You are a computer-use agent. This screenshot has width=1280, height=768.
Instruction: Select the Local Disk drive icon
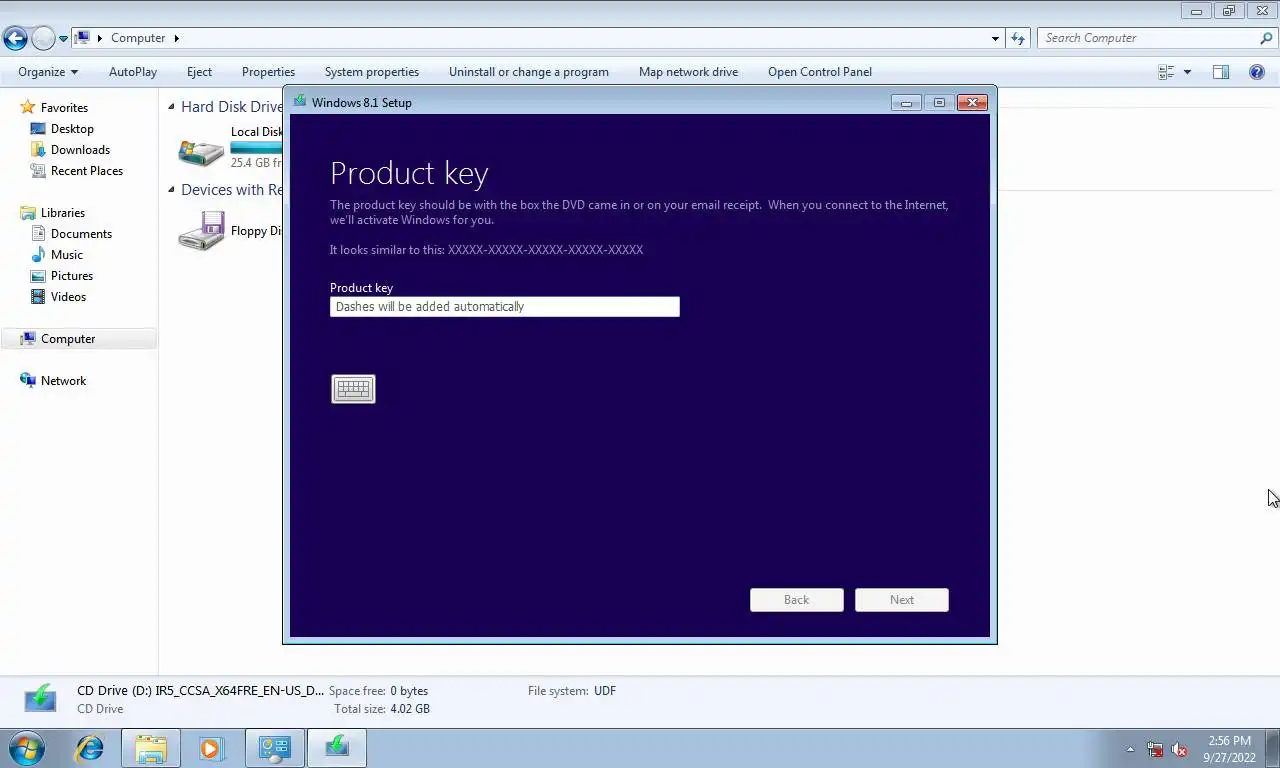click(x=201, y=150)
